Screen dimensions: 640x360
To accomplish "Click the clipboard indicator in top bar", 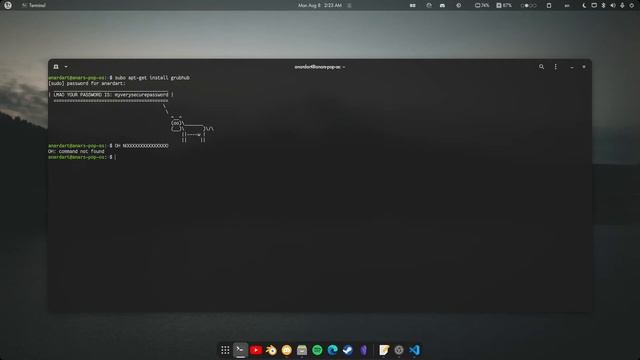I will click(x=549, y=5).
